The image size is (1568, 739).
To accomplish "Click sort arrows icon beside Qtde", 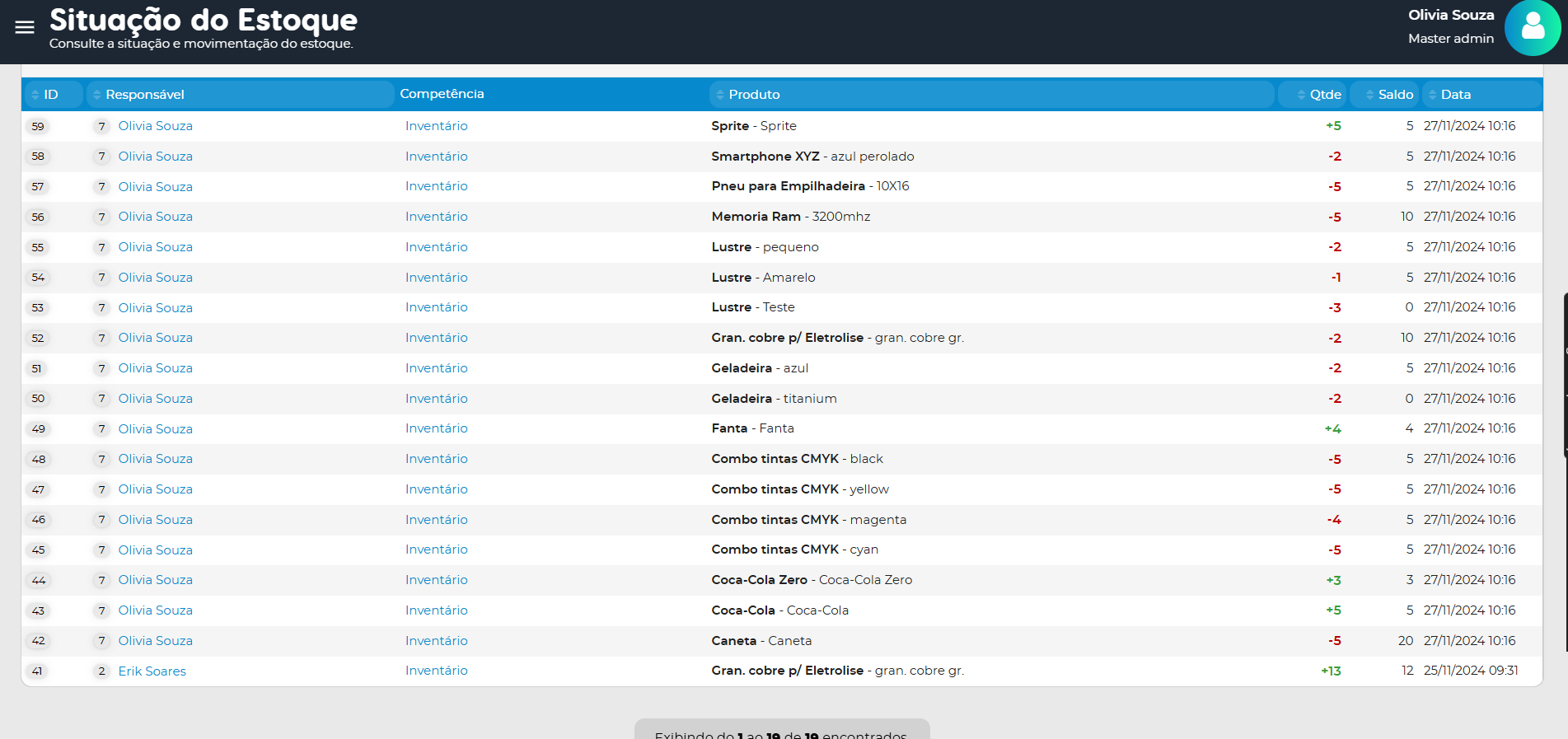I will [x=1301, y=95].
